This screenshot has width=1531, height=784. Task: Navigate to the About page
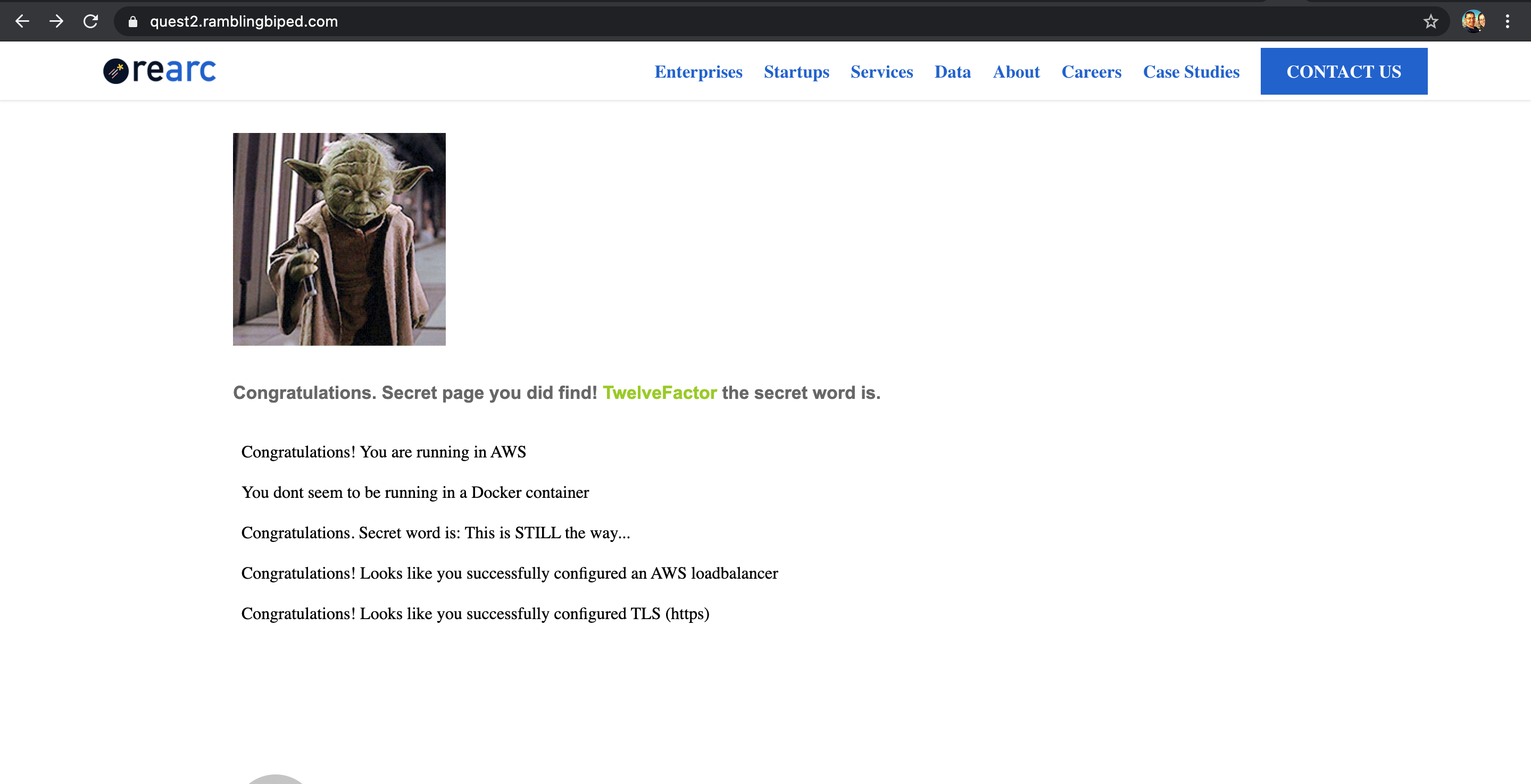point(1016,72)
